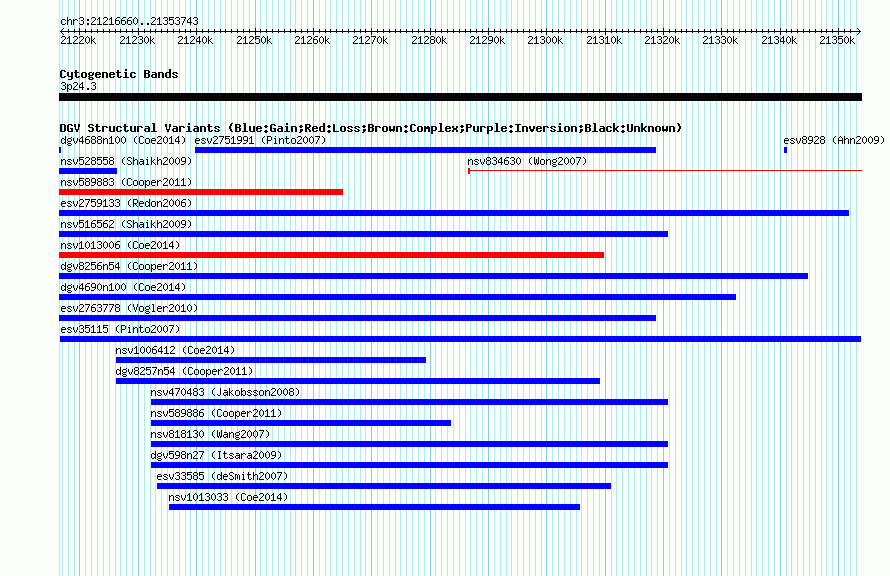Click the short blue nsv528558 bar
Screen dimensions: 890x576
coord(88,171)
